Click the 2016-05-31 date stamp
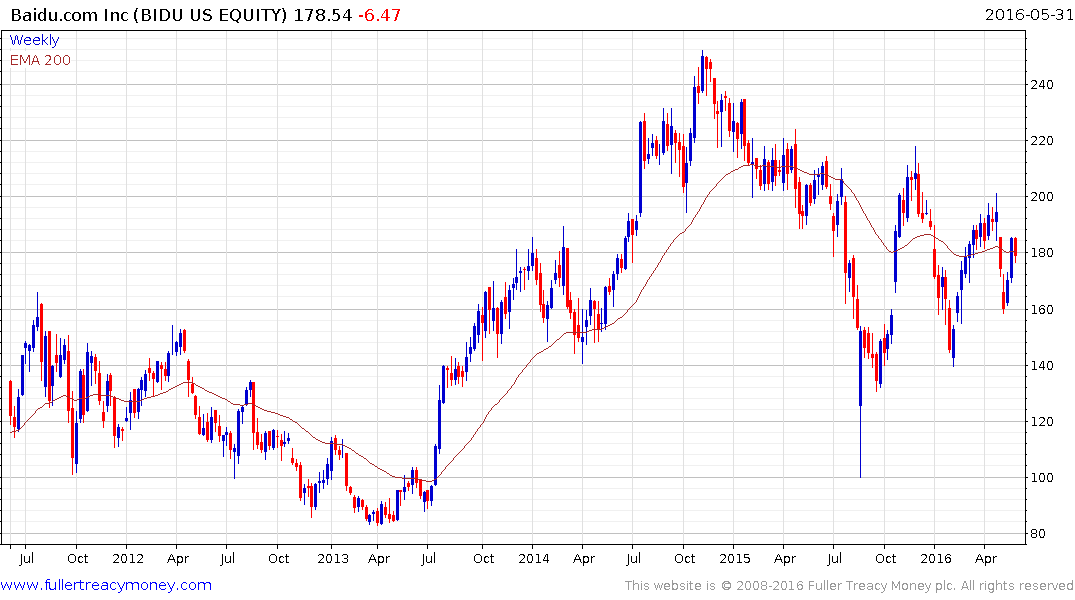Image resolution: width=1075 pixels, height=600 pixels. coord(1027,15)
